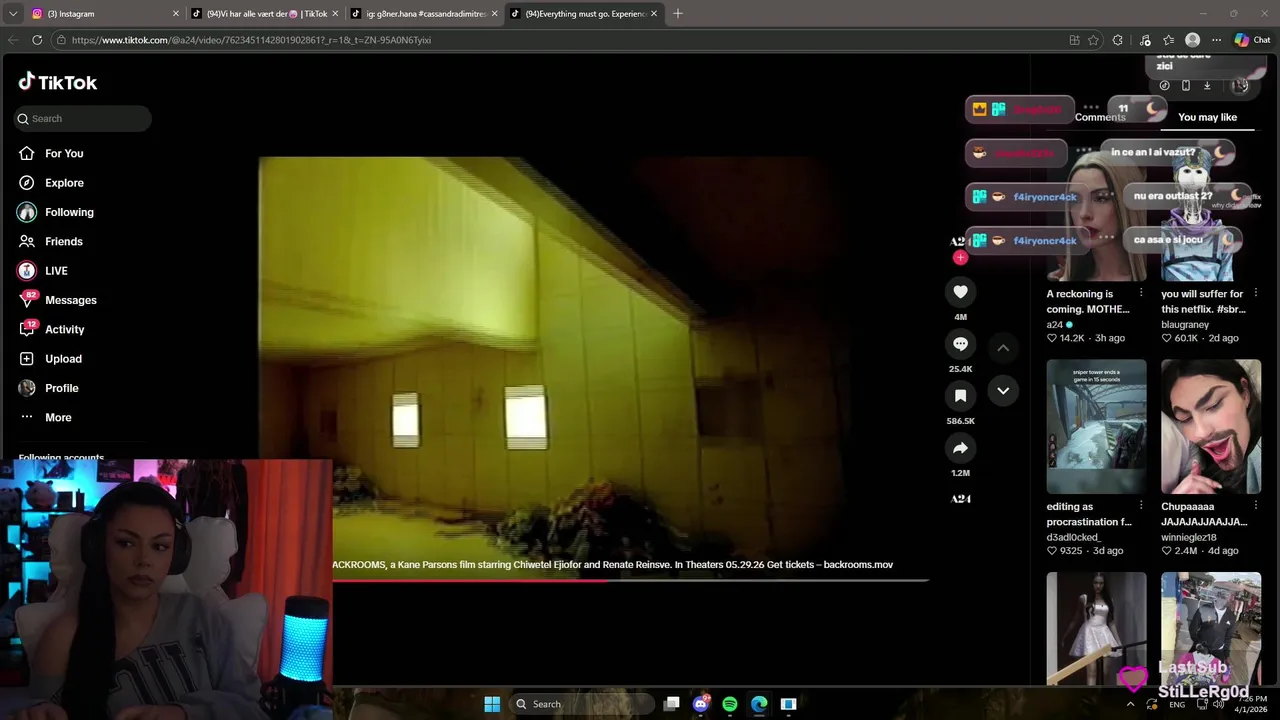1280x720 pixels.
Task: Switch to the You may like tab
Action: tap(1207, 117)
